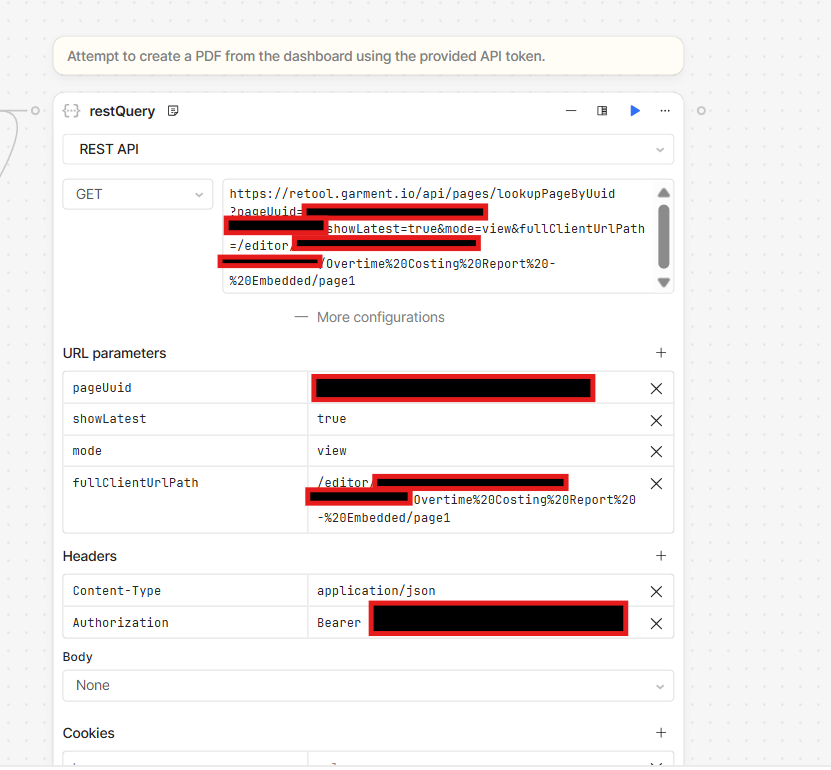Remove the mode parameter row
This screenshot has height=770, width=831.
[x=656, y=451]
